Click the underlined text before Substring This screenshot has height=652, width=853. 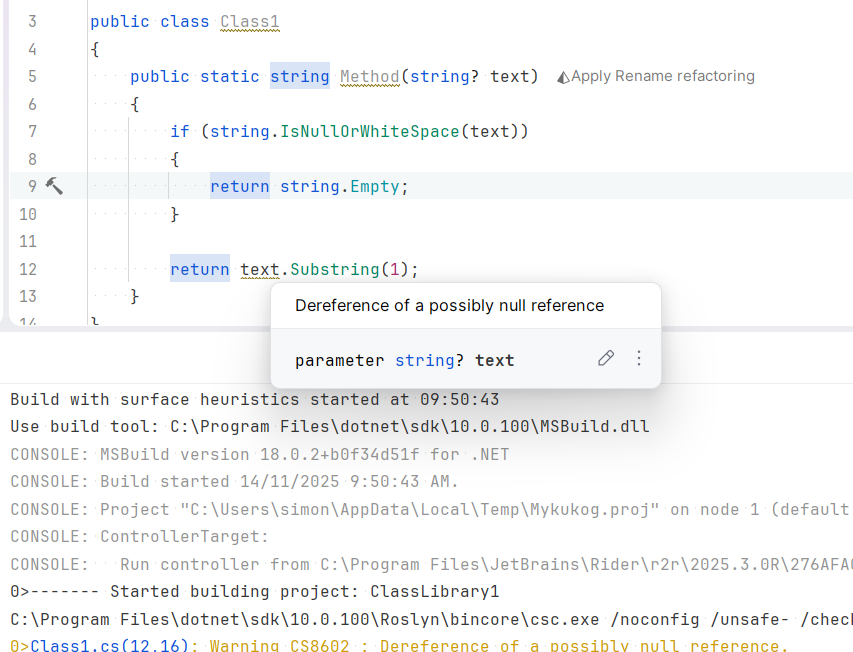(260, 269)
